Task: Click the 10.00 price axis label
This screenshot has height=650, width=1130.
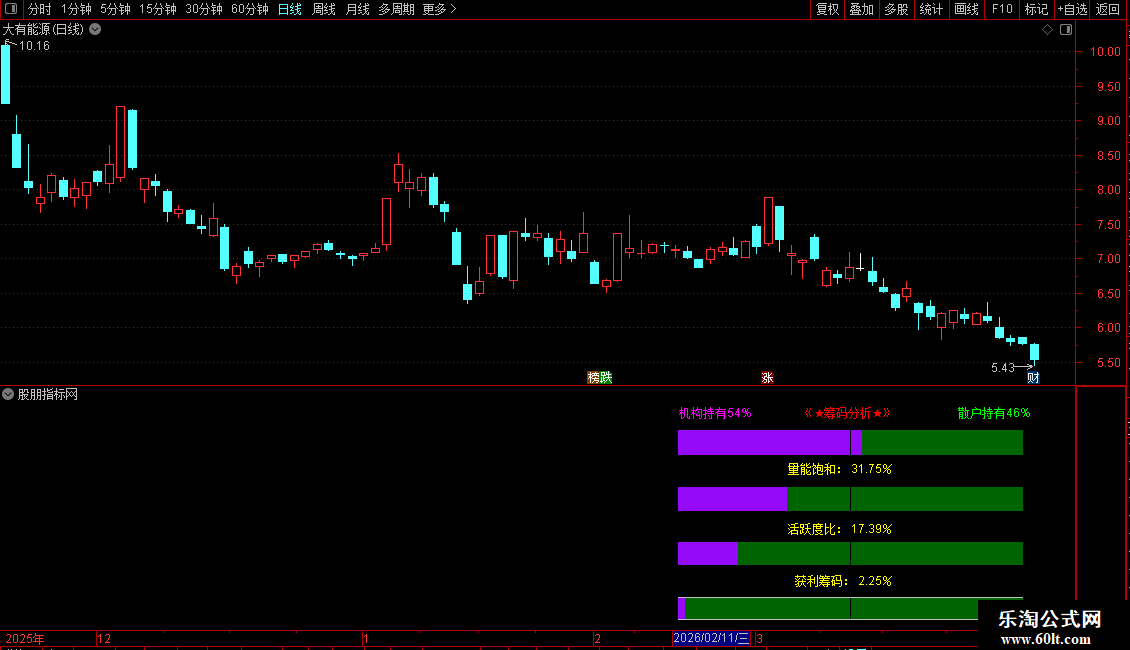Action: (x=1105, y=52)
